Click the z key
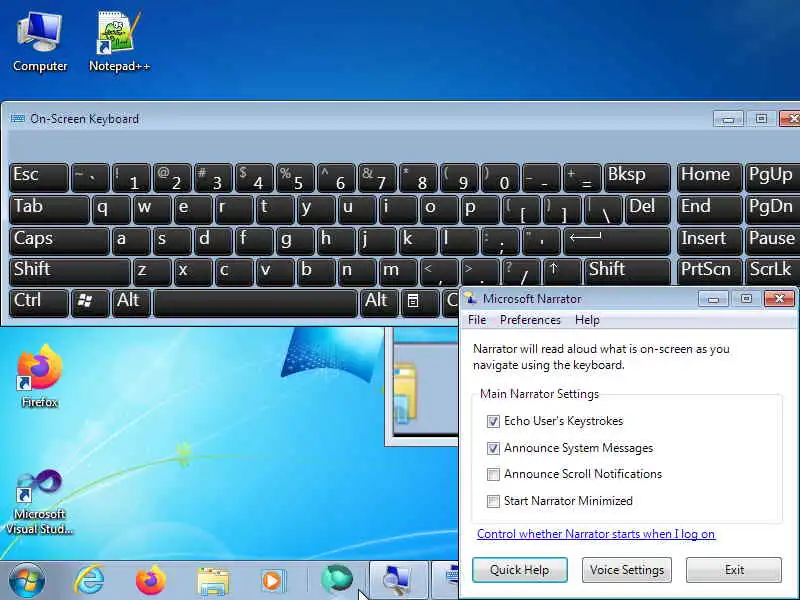 [x=152, y=271]
